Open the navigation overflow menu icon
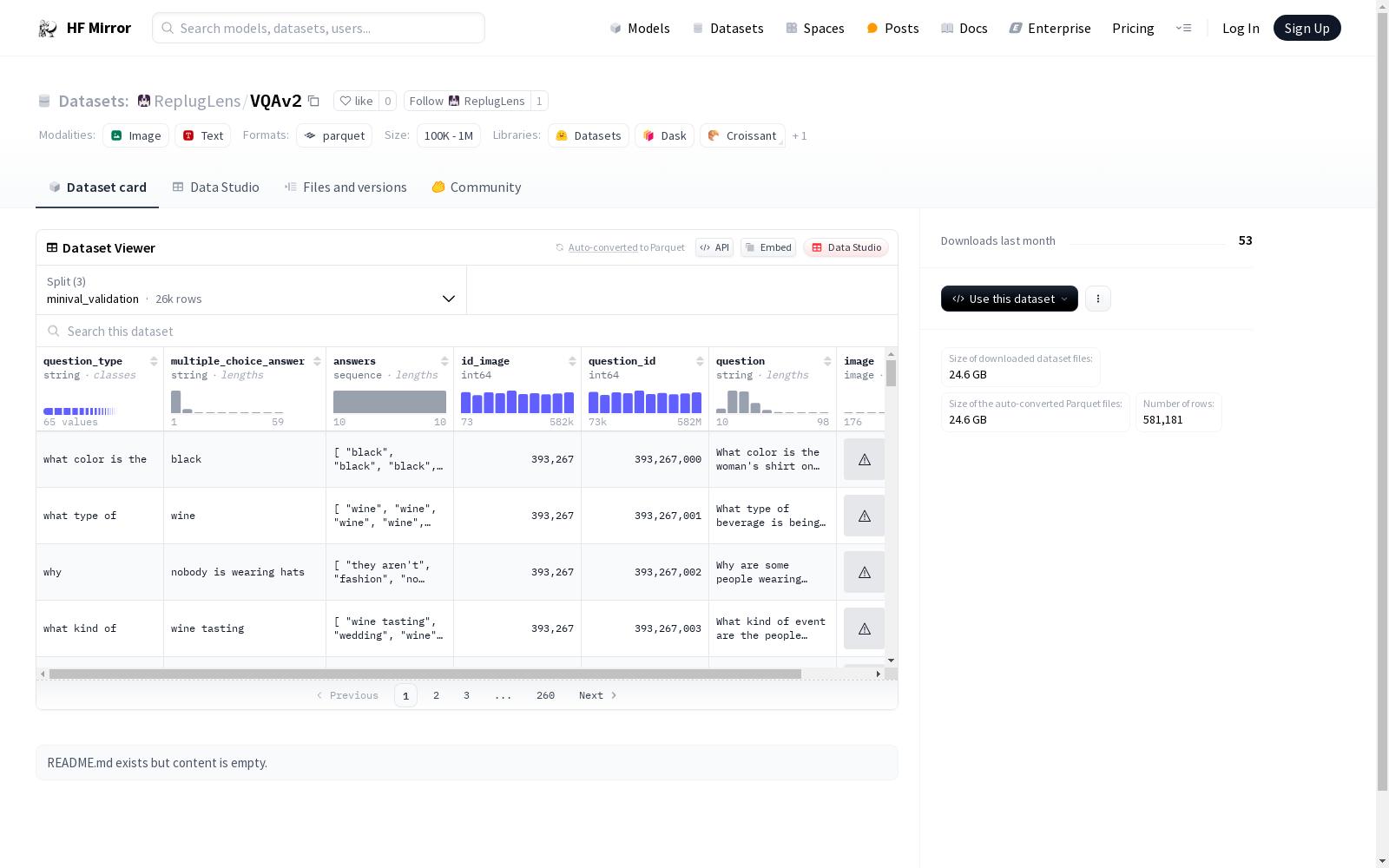Screen dimensions: 1389x868 1183,28
